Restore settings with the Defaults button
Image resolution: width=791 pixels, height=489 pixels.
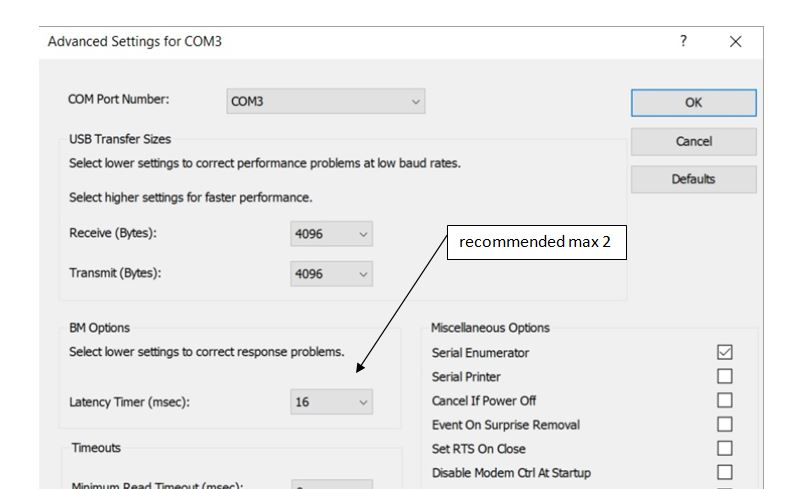click(693, 179)
